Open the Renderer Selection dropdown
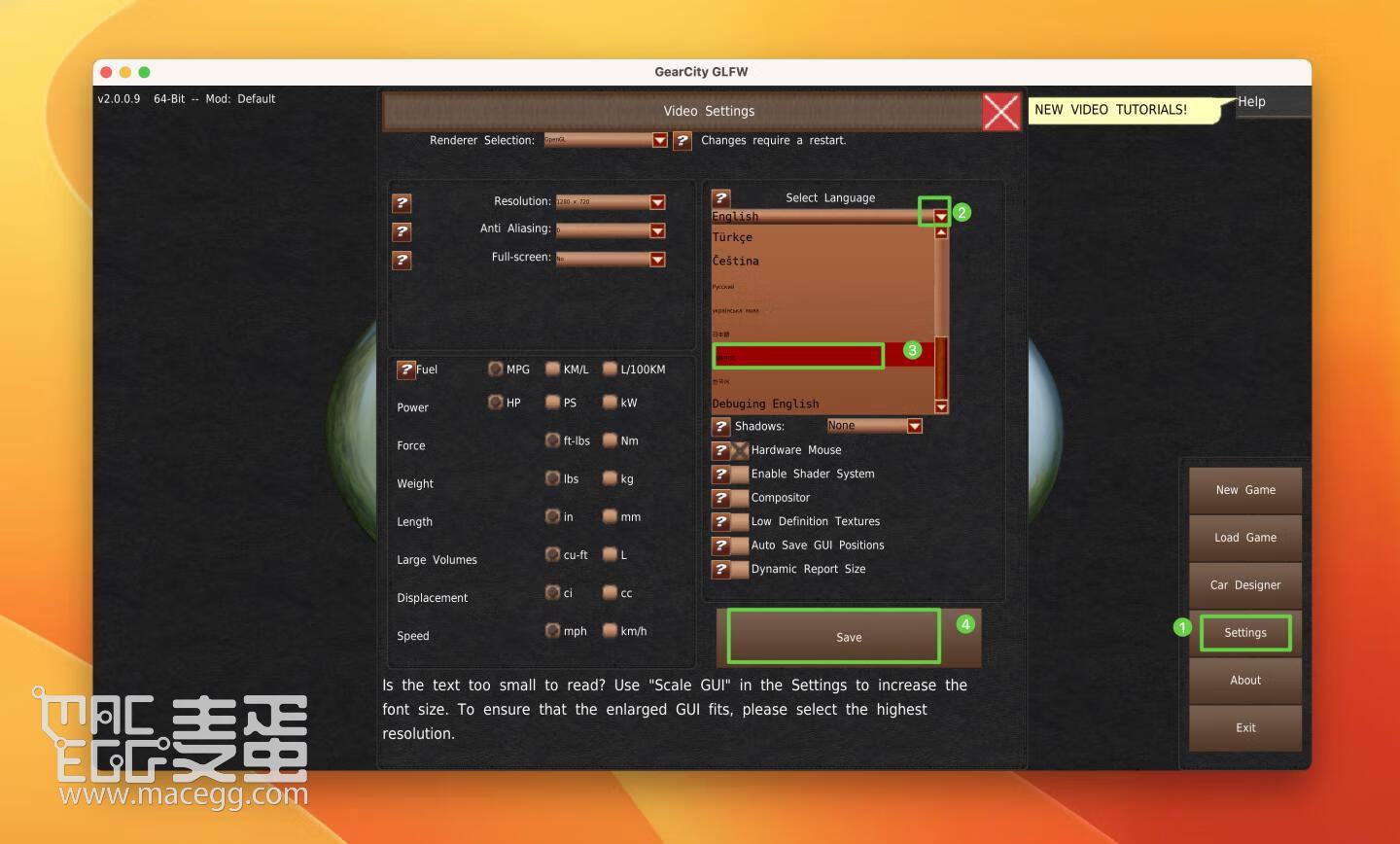Image resolution: width=1400 pixels, height=844 pixels. (x=659, y=140)
